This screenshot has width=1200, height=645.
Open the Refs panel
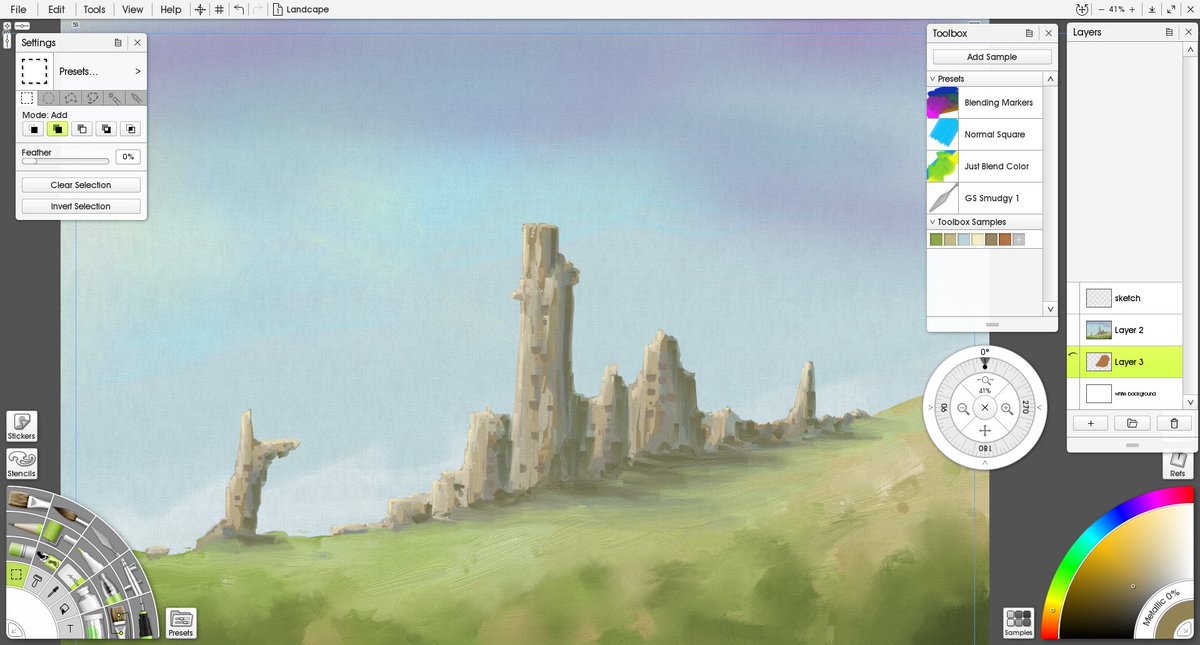pos(1177,463)
